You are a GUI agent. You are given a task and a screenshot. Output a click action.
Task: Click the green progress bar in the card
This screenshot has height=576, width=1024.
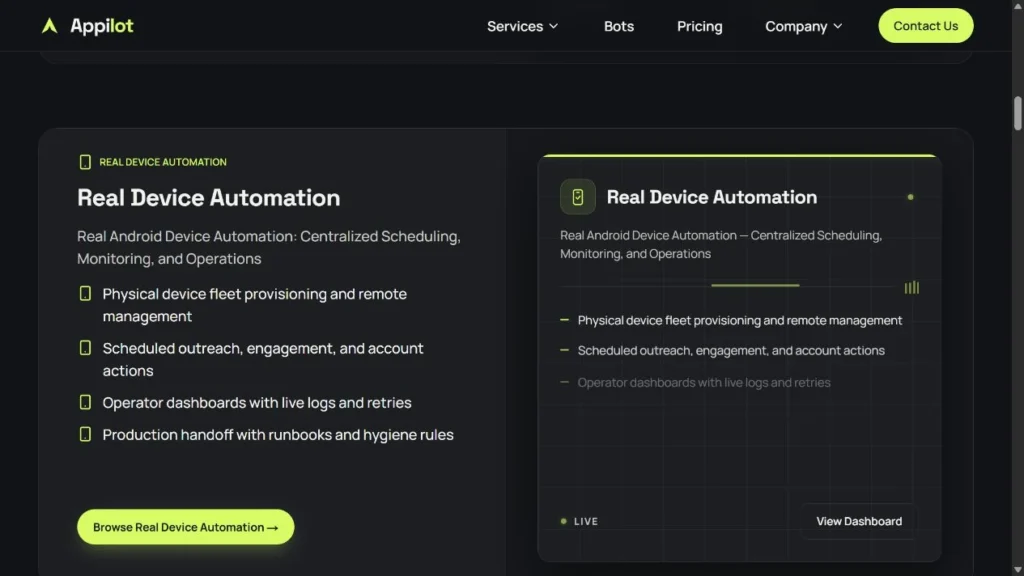coord(755,285)
